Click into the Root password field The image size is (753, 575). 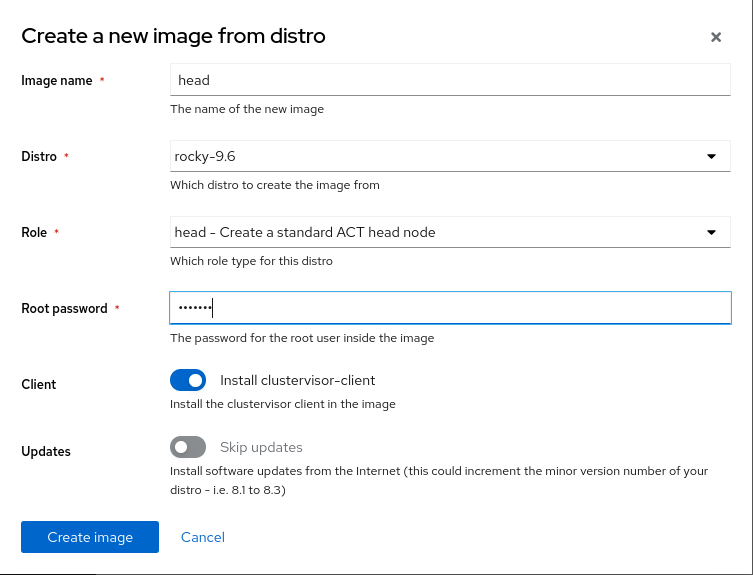pos(450,308)
